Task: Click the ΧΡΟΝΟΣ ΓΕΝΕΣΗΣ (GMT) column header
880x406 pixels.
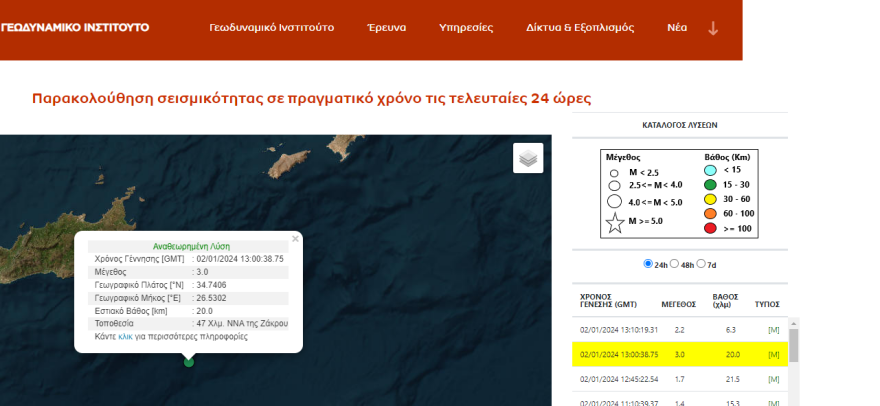Action: click(608, 300)
